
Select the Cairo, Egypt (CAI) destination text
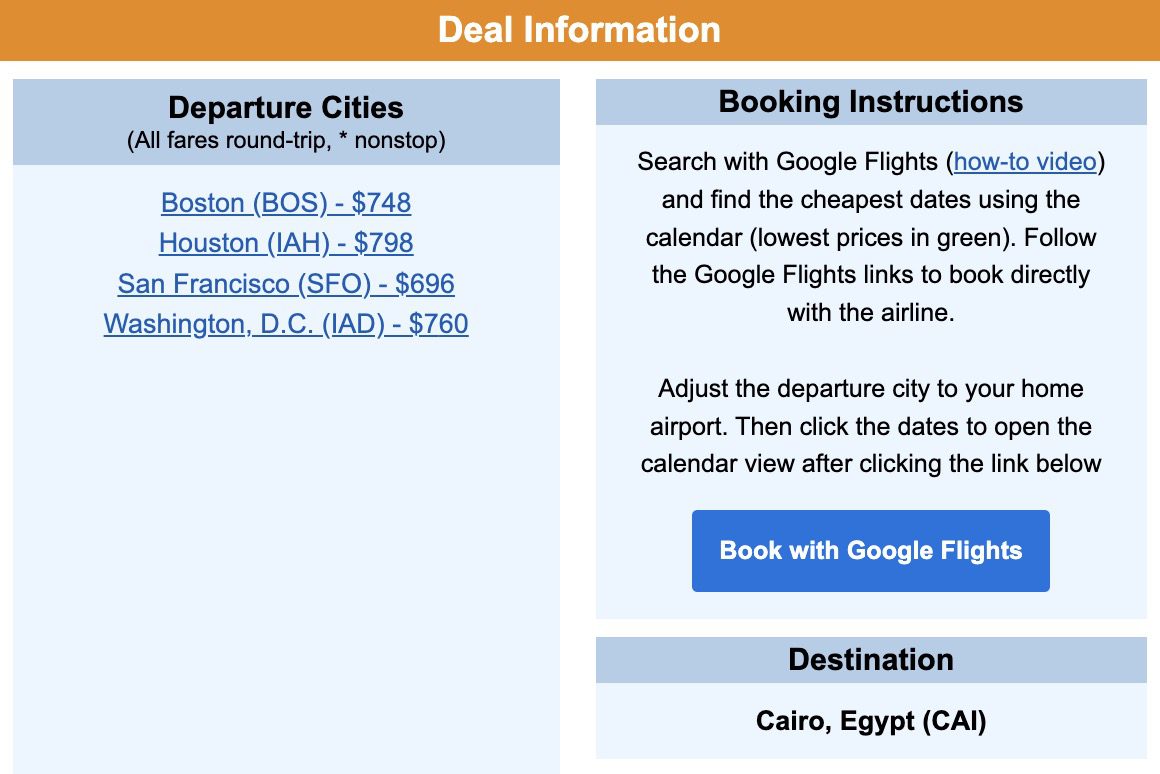870,721
